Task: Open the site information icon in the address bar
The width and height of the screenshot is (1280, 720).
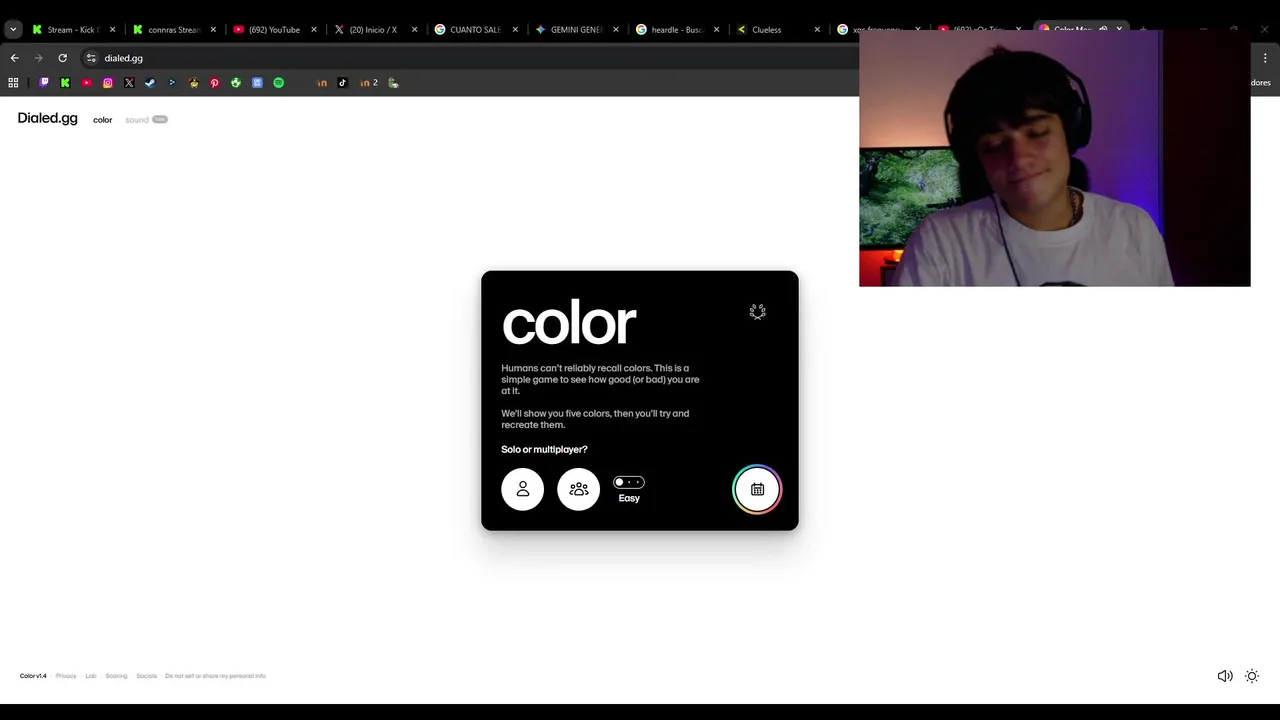Action: point(91,58)
